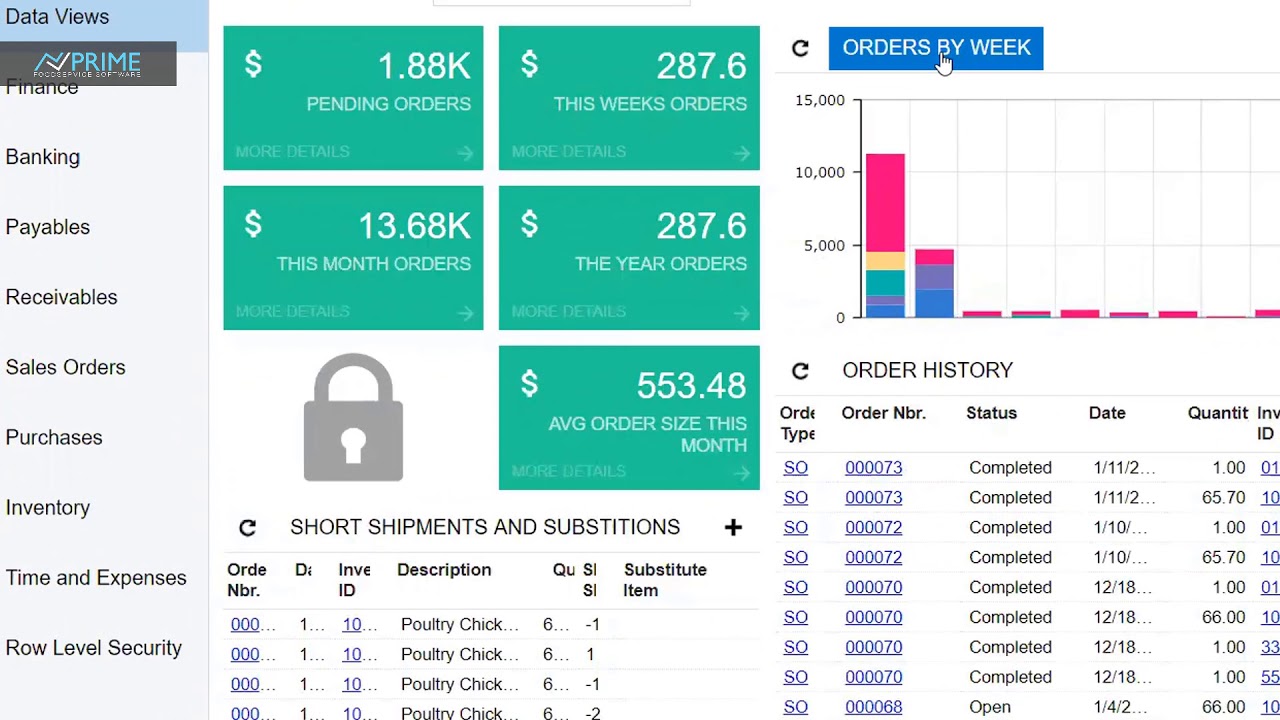Click the 13.68K this month value
The width and height of the screenshot is (1280, 720).
(x=414, y=226)
